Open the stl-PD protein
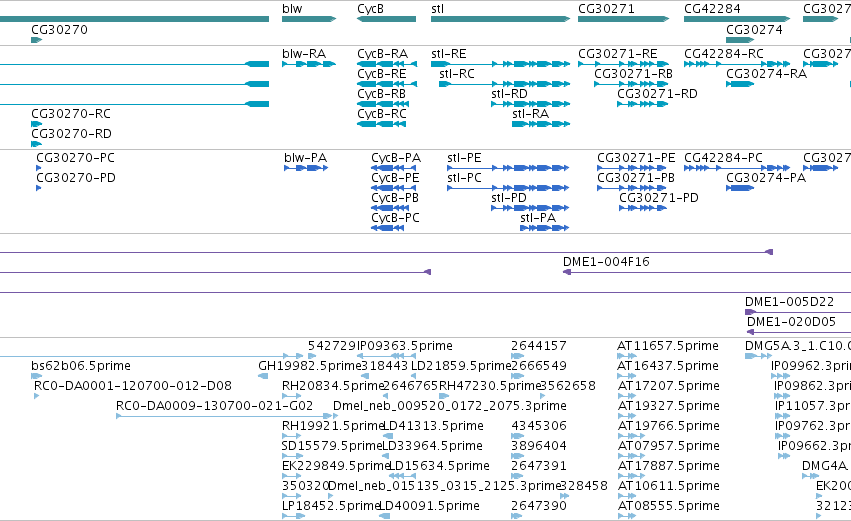 tap(530, 208)
